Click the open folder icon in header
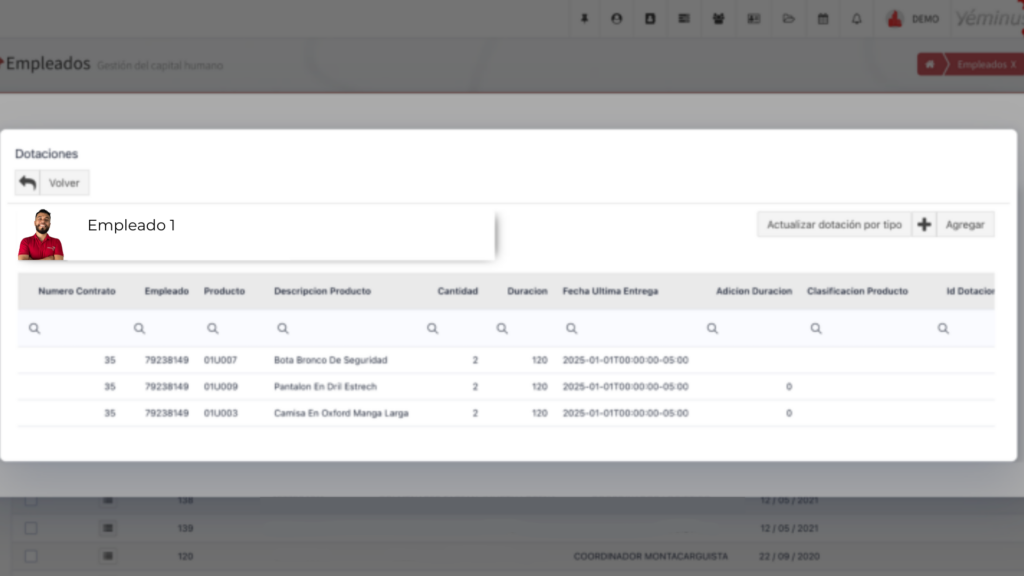Viewport: 1024px width, 576px height. coord(788,18)
